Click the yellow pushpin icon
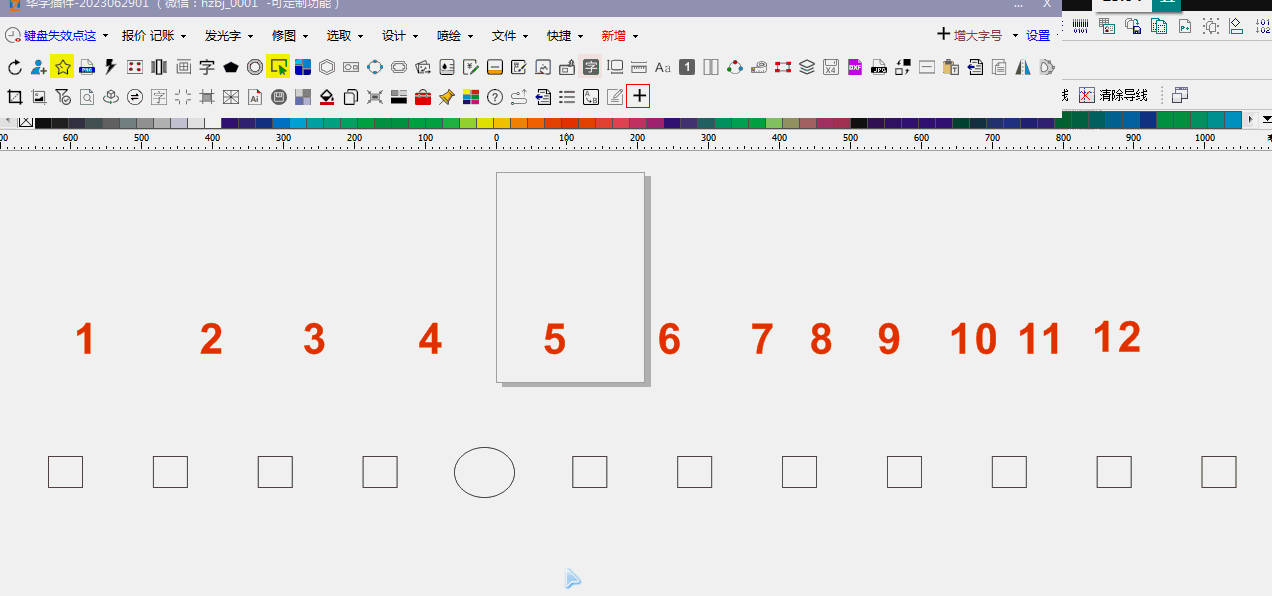The height and width of the screenshot is (596, 1272). (446, 97)
